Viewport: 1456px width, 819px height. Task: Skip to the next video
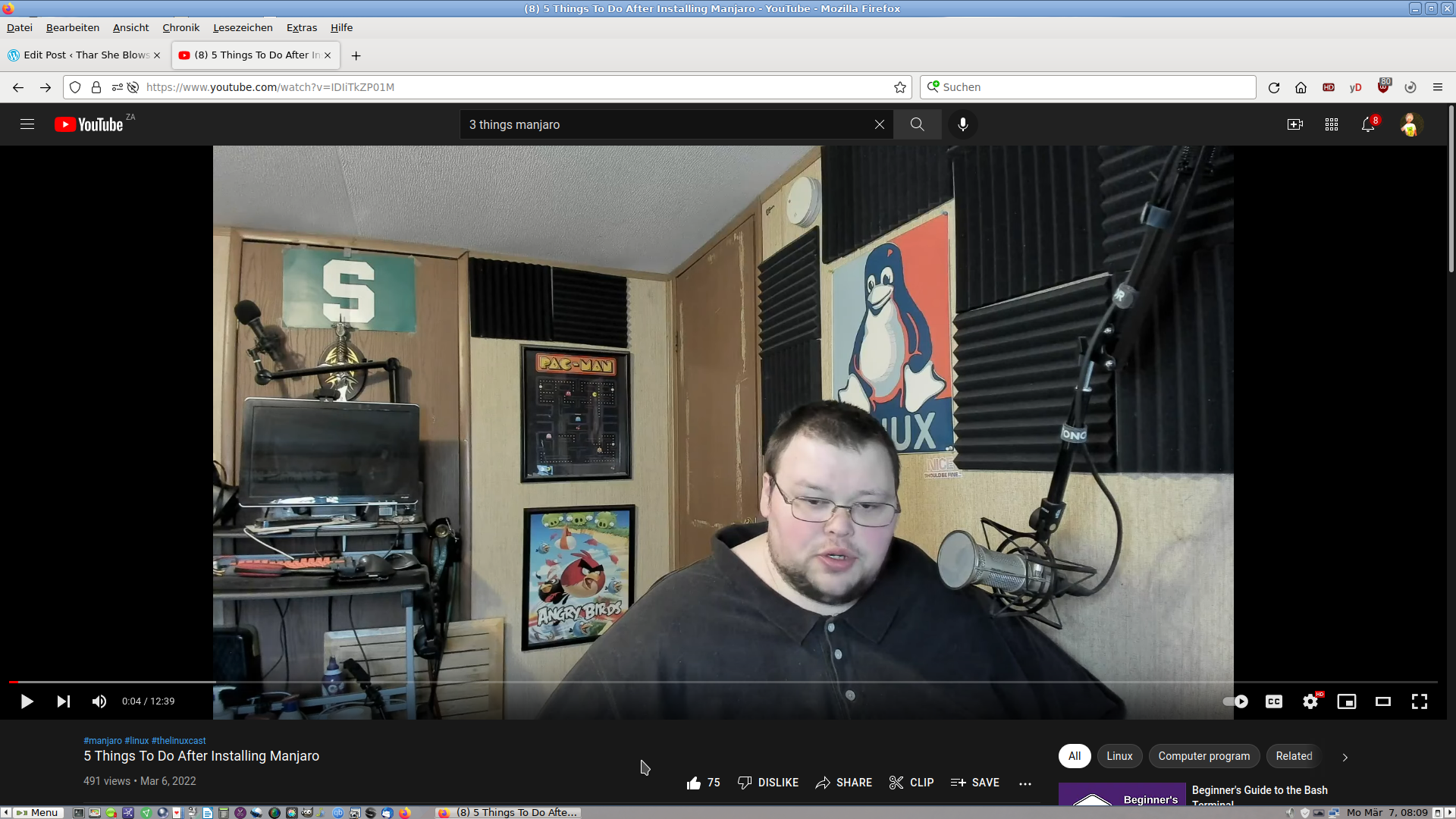[64, 701]
